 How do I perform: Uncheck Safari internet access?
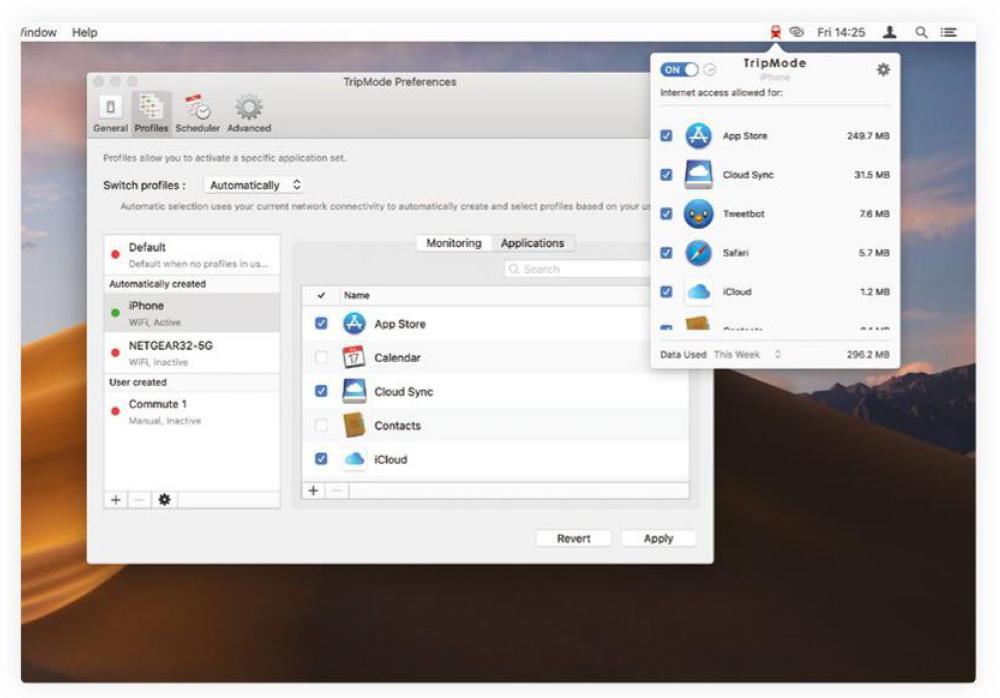coord(666,253)
